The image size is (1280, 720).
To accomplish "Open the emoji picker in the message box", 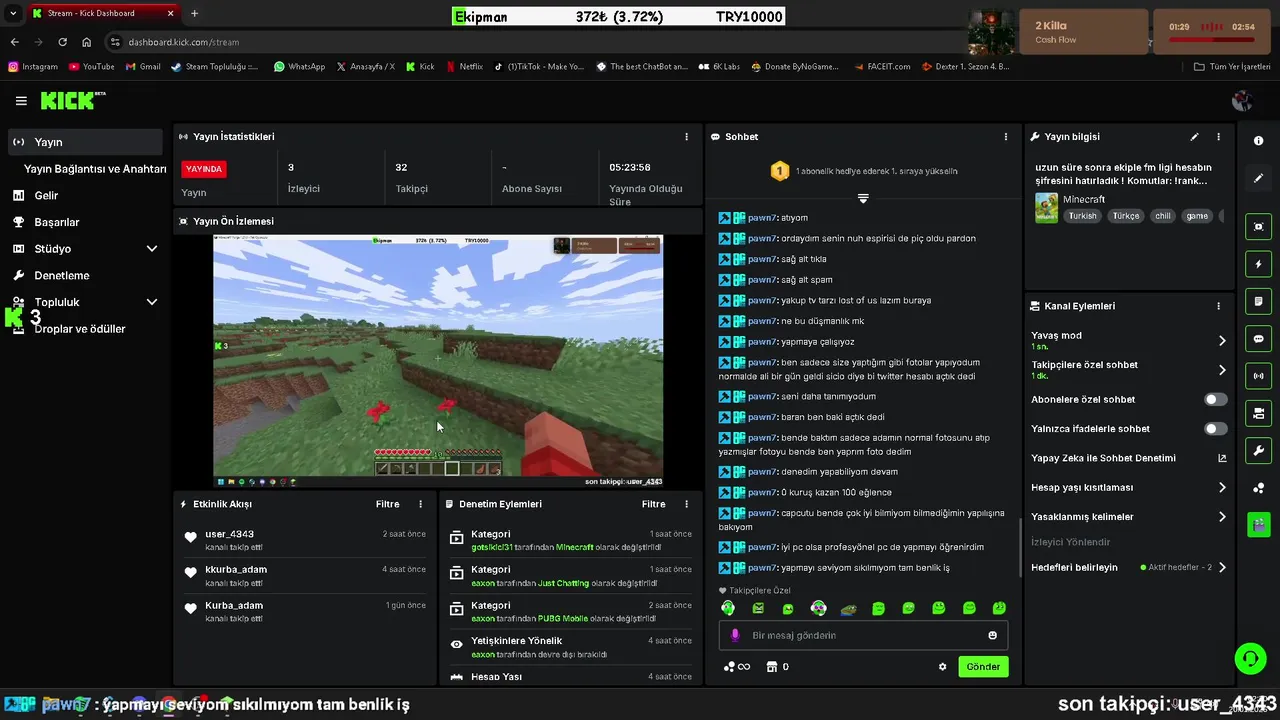I will coord(992,635).
